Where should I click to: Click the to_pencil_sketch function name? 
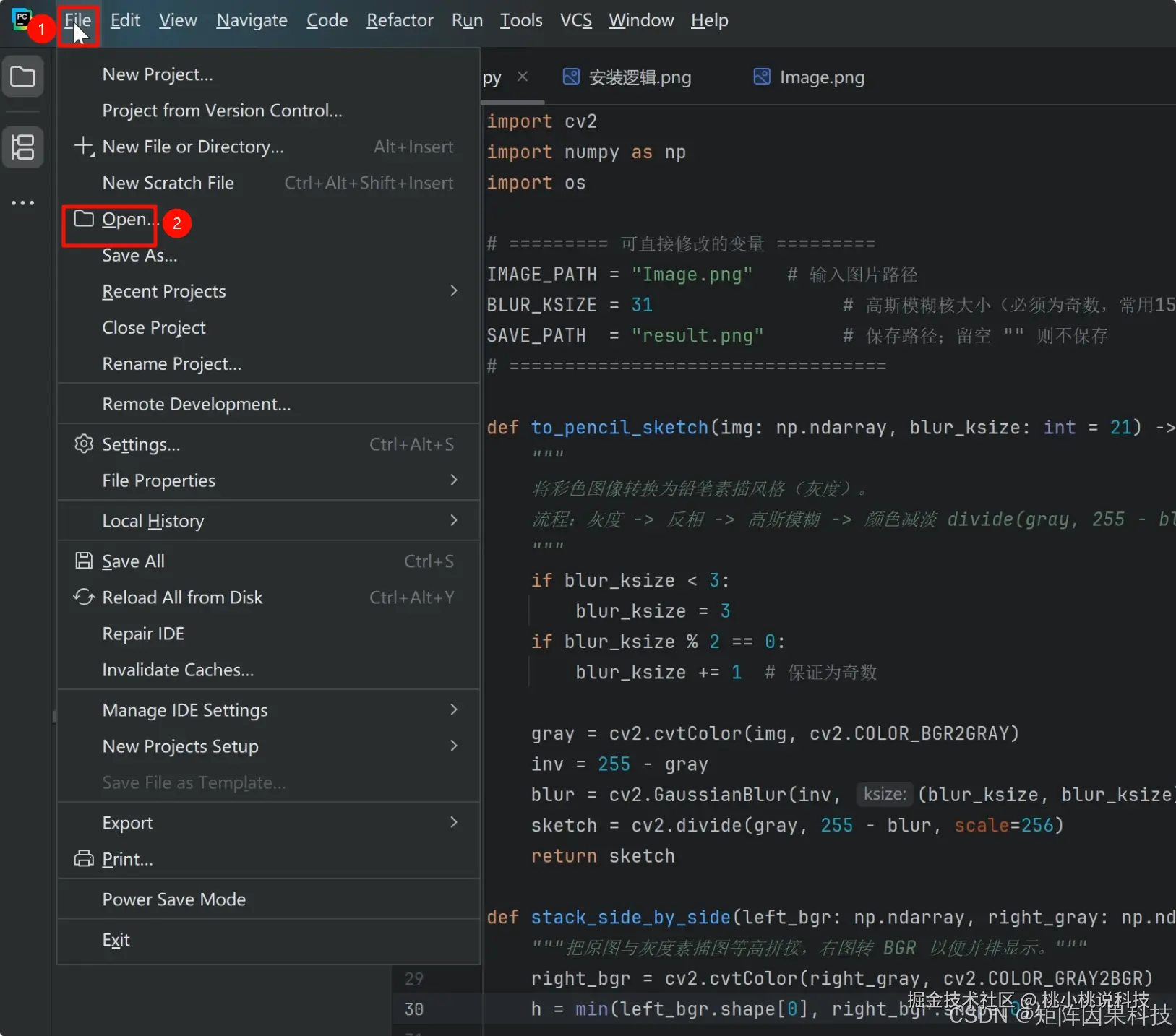point(619,427)
